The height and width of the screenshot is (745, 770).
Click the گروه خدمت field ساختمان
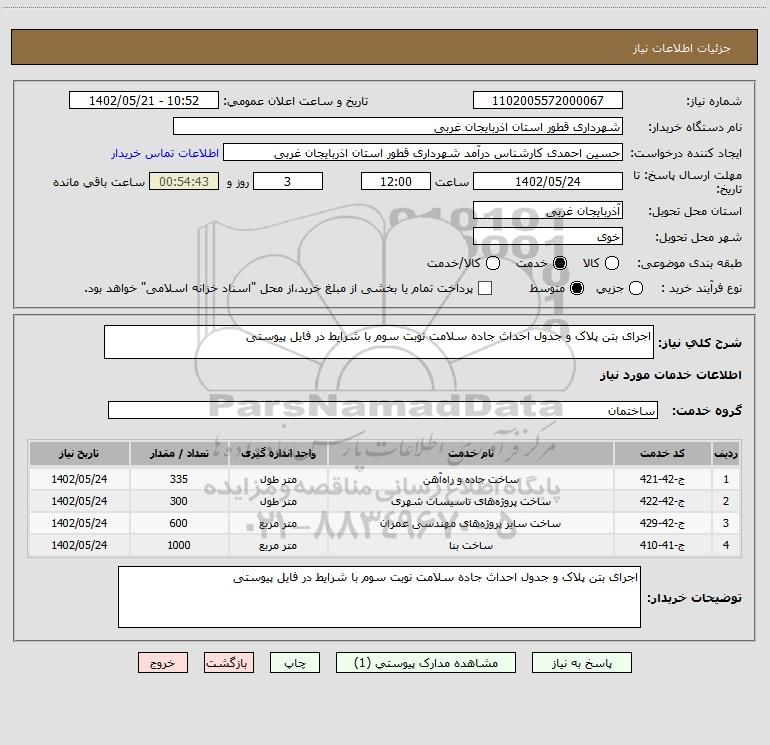pos(383,410)
